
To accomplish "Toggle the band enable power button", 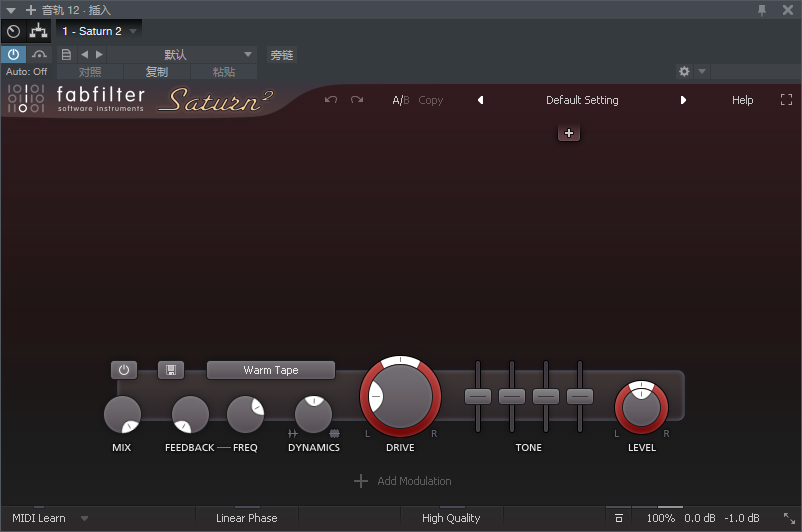I will pyautogui.click(x=124, y=370).
